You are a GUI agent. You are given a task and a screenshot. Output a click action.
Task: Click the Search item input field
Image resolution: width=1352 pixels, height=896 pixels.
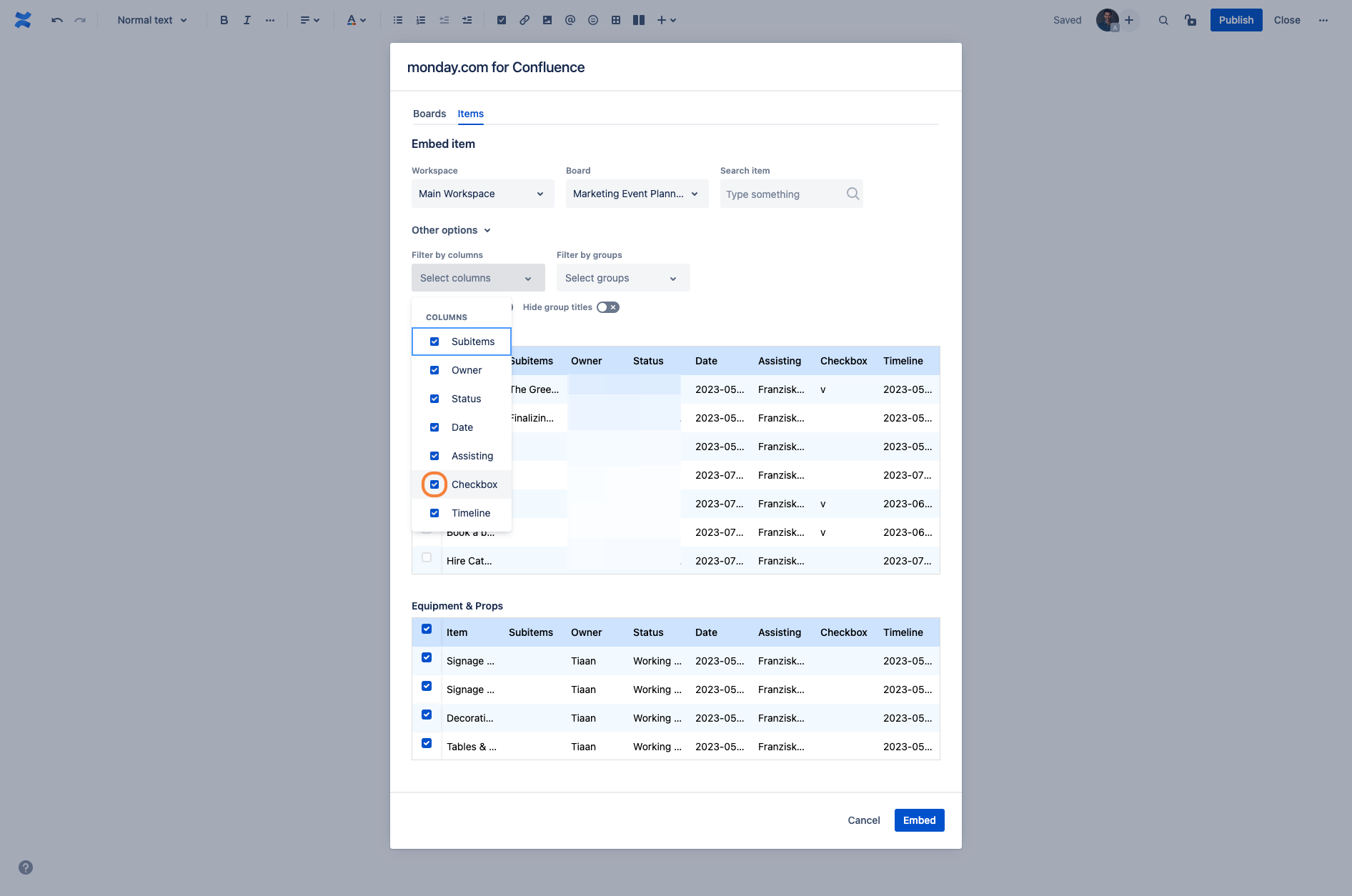click(782, 194)
